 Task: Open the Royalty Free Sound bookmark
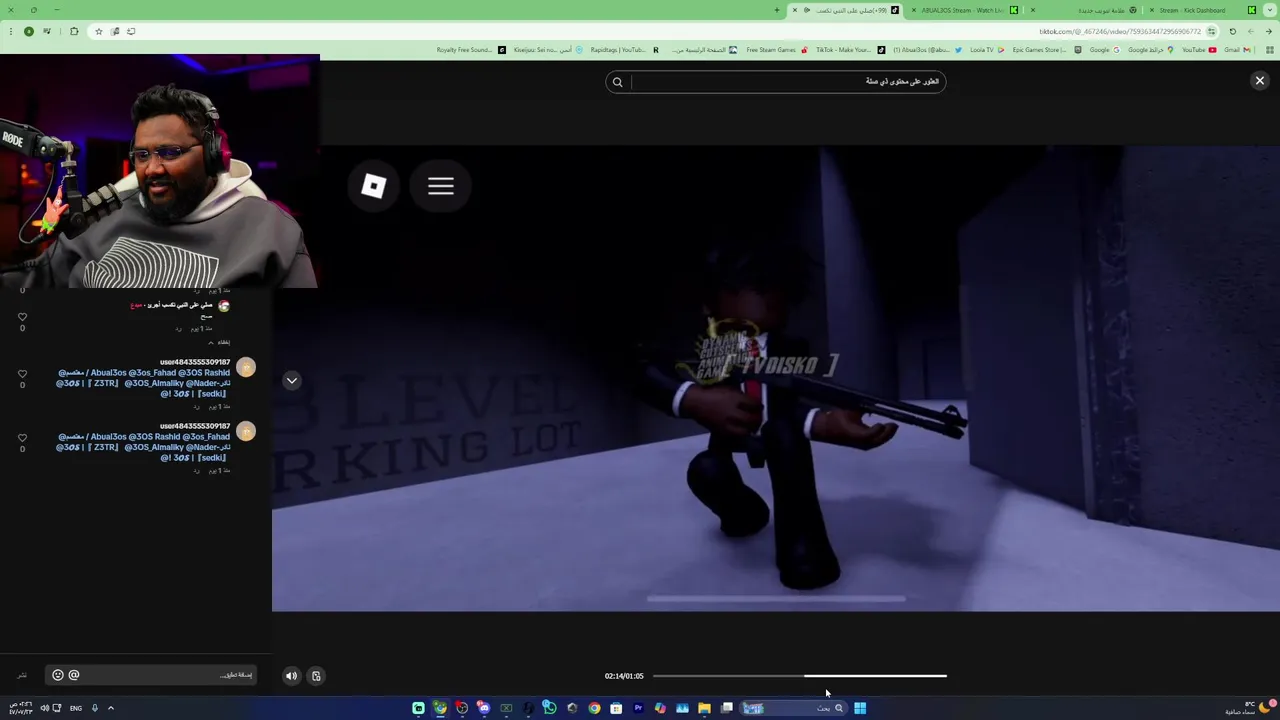tap(470, 50)
